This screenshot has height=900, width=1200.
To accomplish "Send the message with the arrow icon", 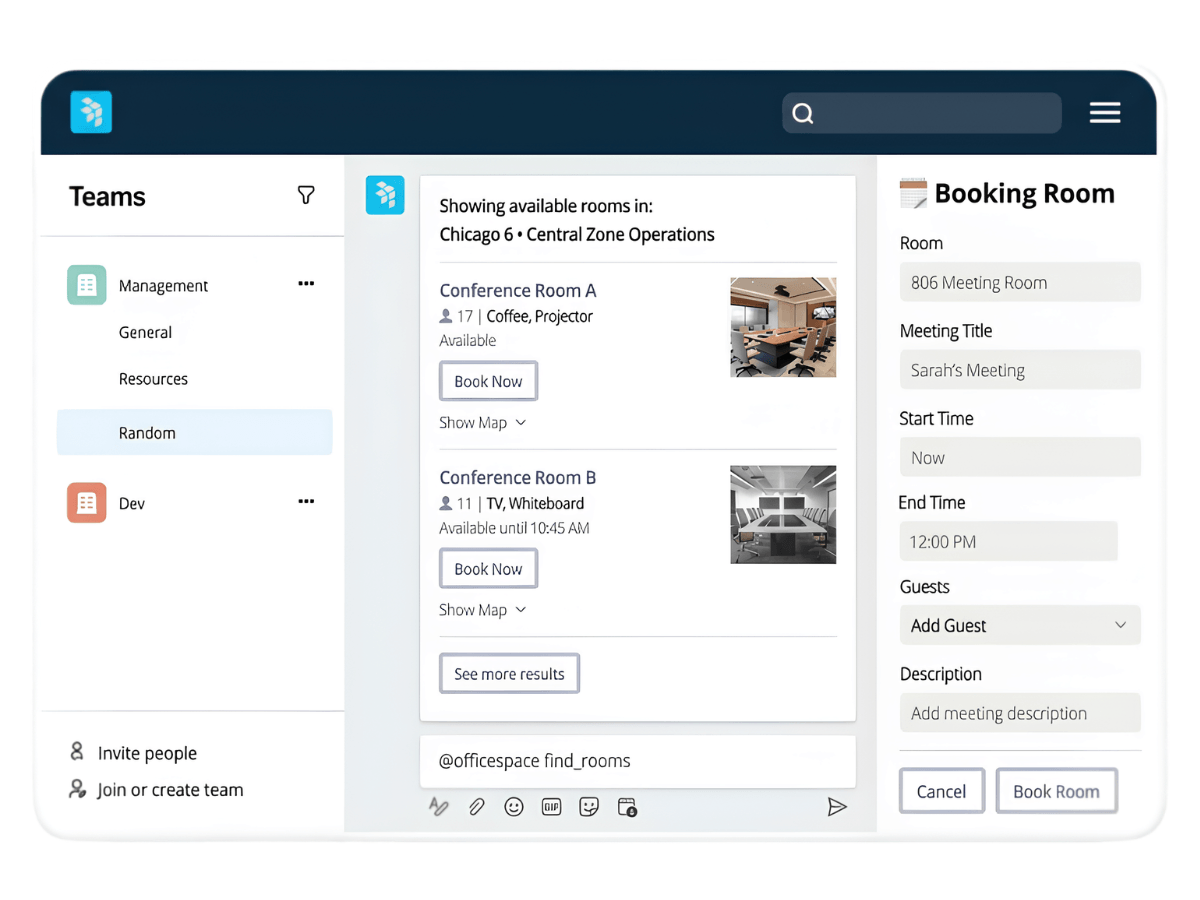I will click(837, 807).
